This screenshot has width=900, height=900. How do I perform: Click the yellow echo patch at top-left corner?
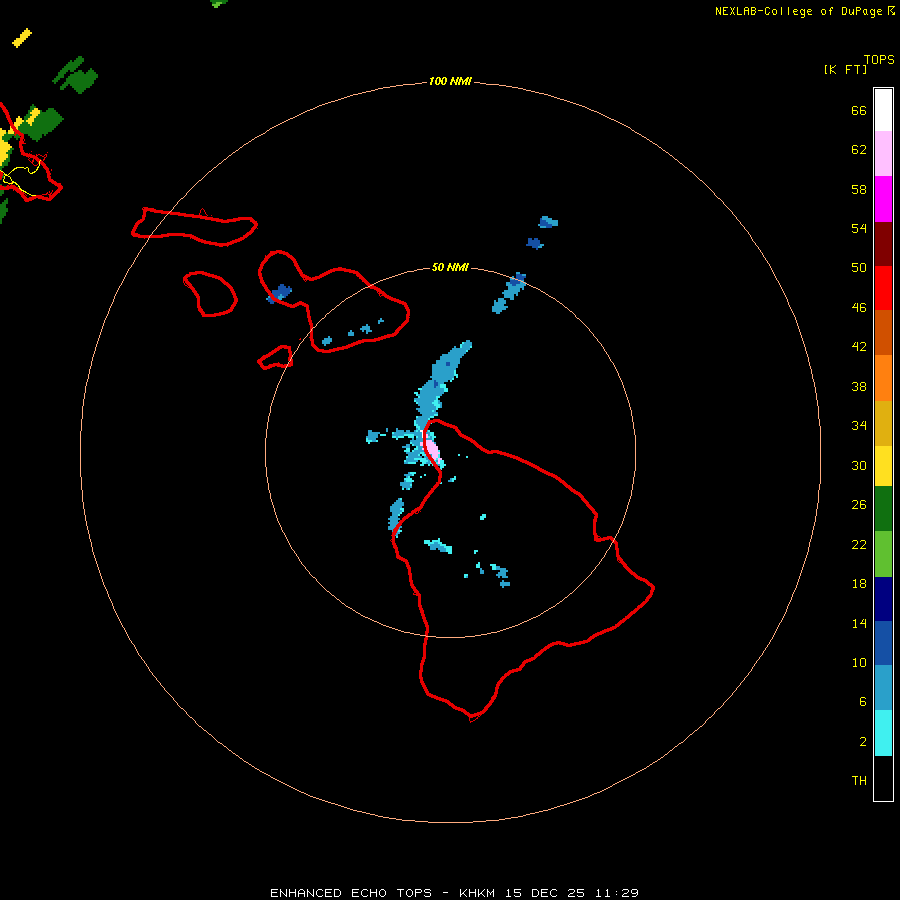(22, 38)
